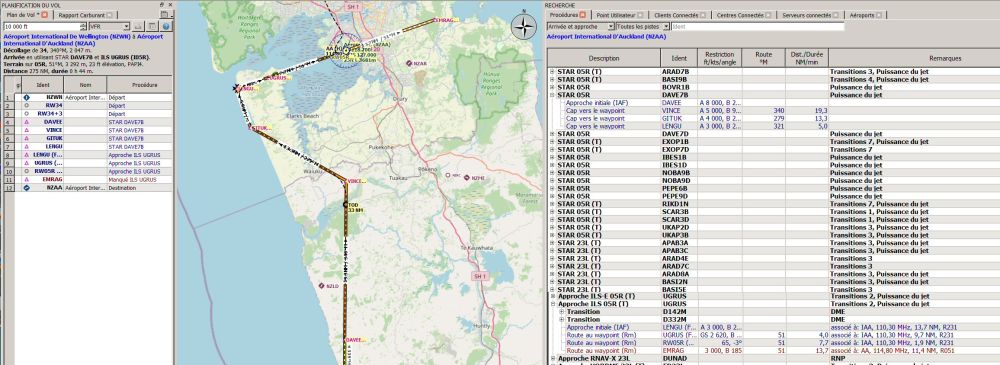The width and height of the screenshot is (1000, 365).
Task: Close the Aéroports tab
Action: [x=879, y=15]
